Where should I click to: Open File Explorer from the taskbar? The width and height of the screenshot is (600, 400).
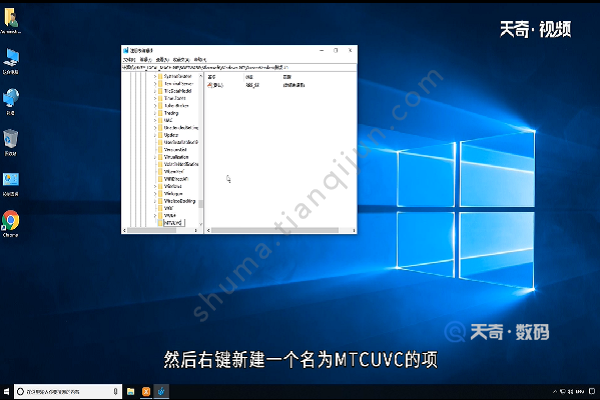click(131, 391)
